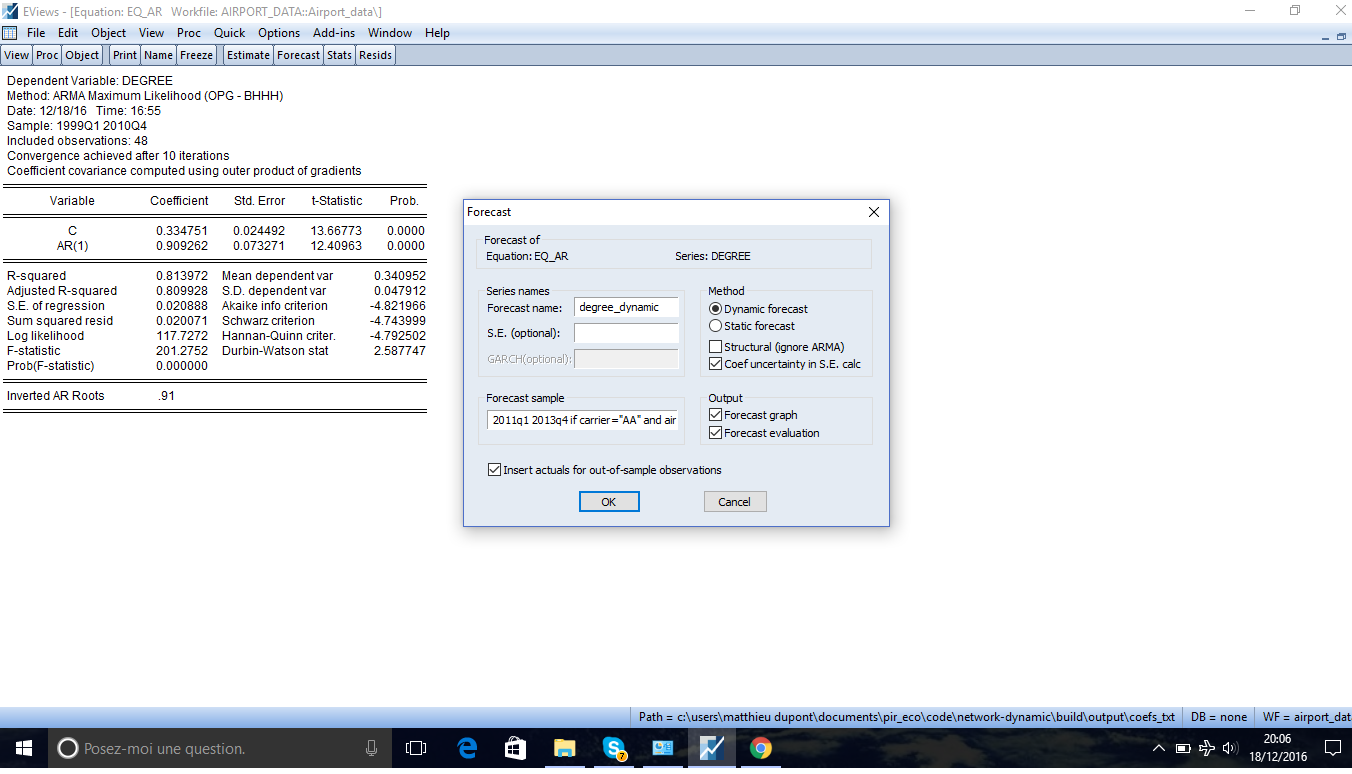Click the Cortana microphone icon

point(371,748)
